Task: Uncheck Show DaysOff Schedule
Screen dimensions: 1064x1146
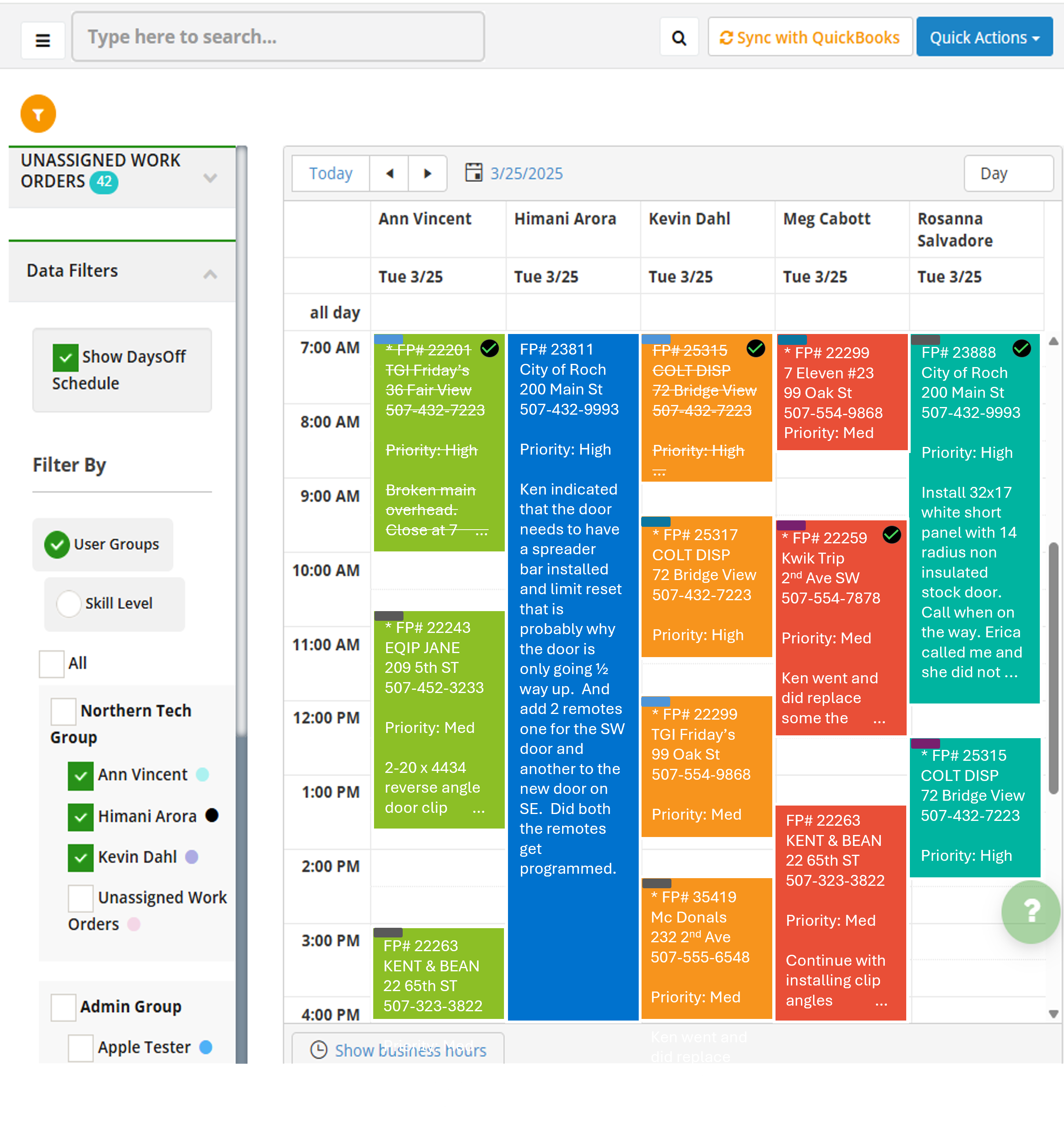Action: (65, 357)
